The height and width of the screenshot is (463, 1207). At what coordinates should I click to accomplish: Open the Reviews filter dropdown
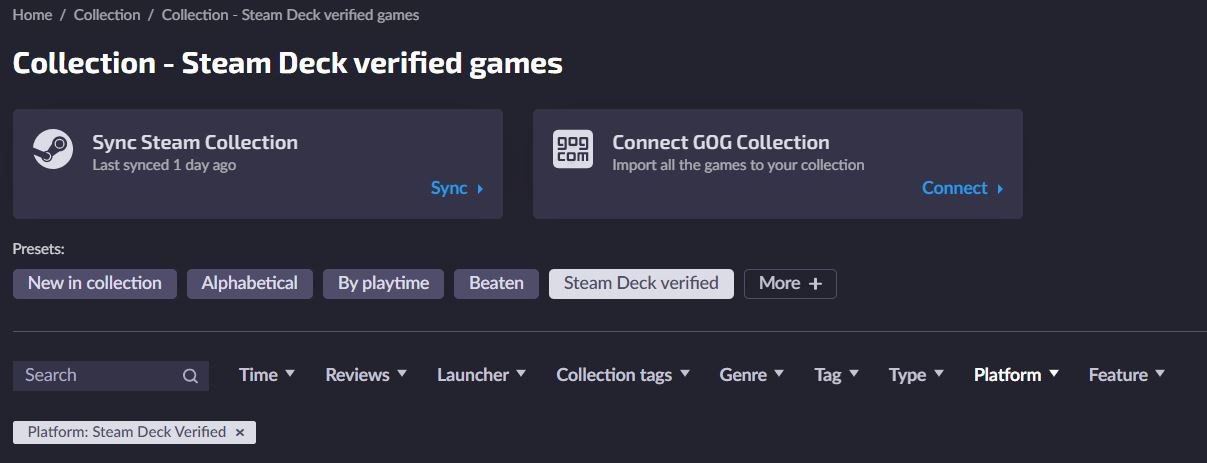click(x=366, y=375)
